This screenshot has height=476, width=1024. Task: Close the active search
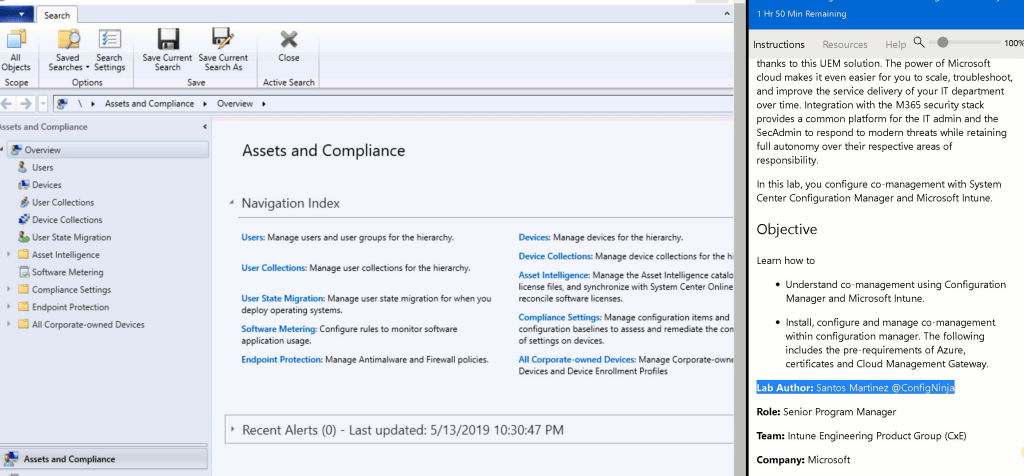(x=289, y=46)
